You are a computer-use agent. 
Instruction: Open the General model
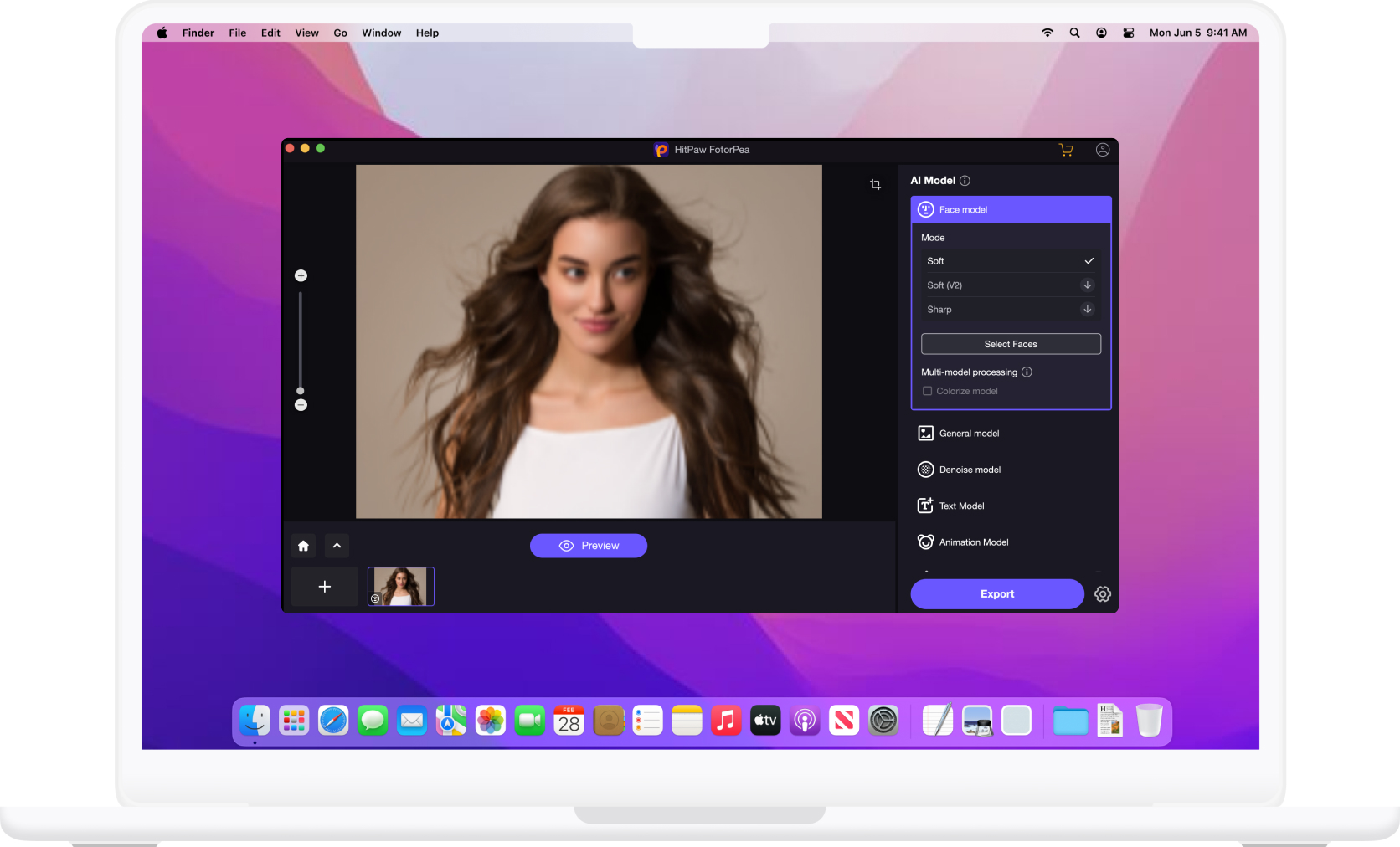969,433
